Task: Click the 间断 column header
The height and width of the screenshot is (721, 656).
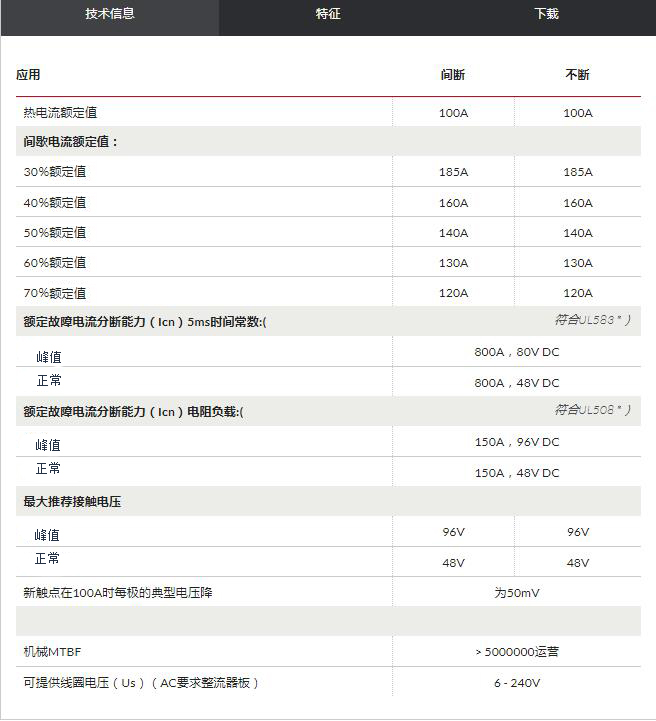Action: [x=453, y=75]
